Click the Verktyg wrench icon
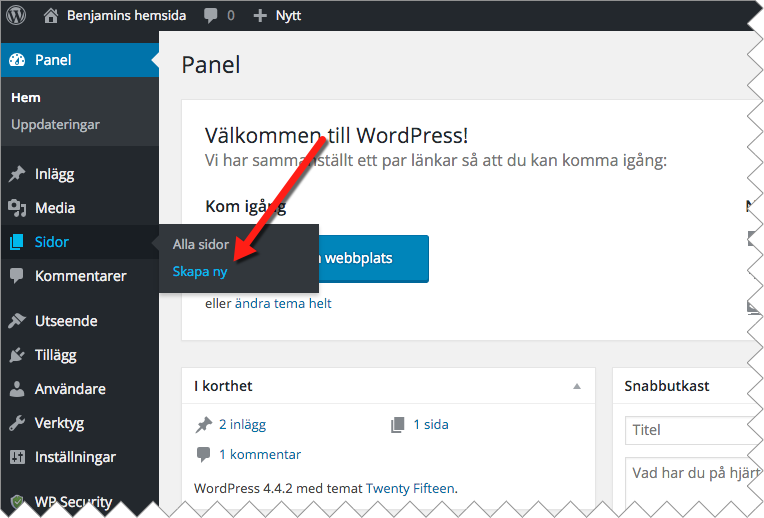764x518 pixels. pos(17,423)
